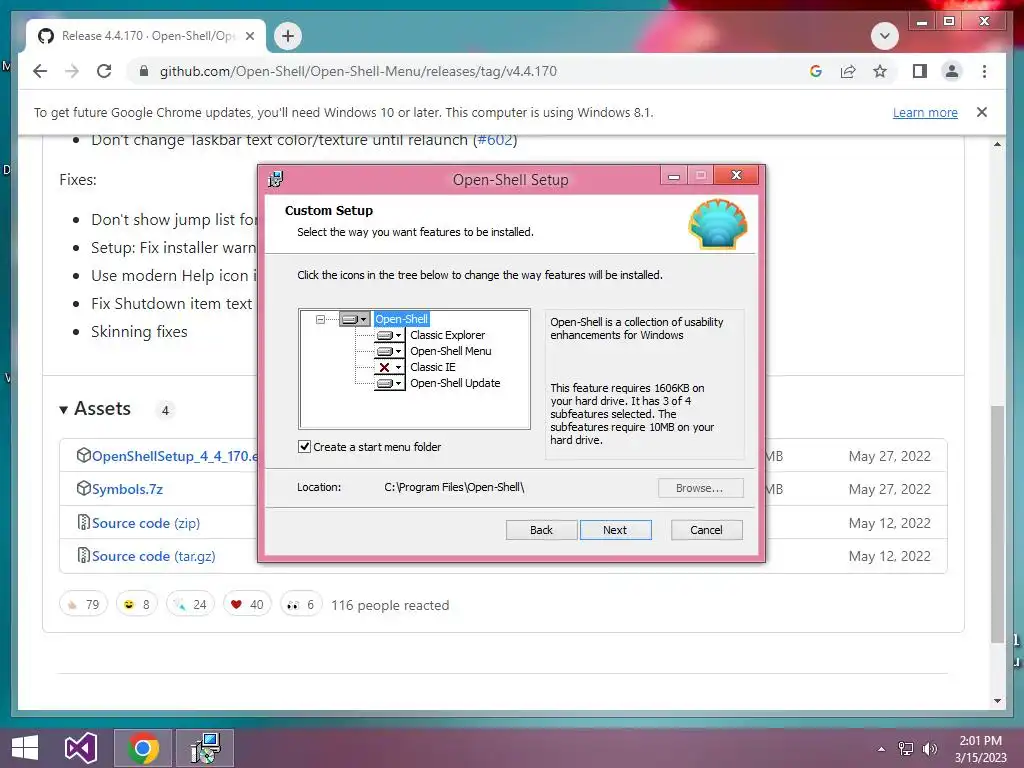
Task: Click the laugh reaction 8
Action: coord(136,605)
